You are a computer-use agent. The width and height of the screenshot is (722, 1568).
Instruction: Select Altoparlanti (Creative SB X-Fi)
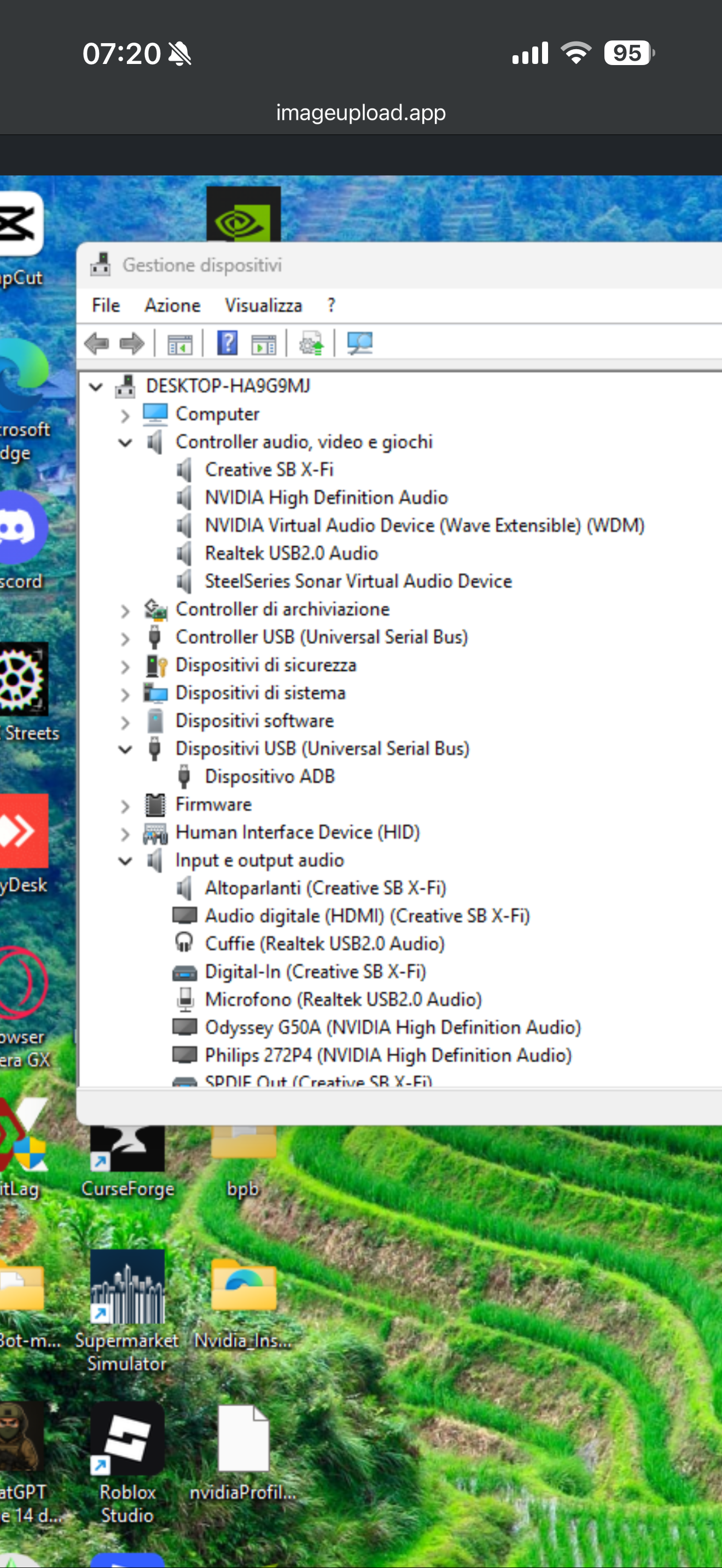point(325,888)
